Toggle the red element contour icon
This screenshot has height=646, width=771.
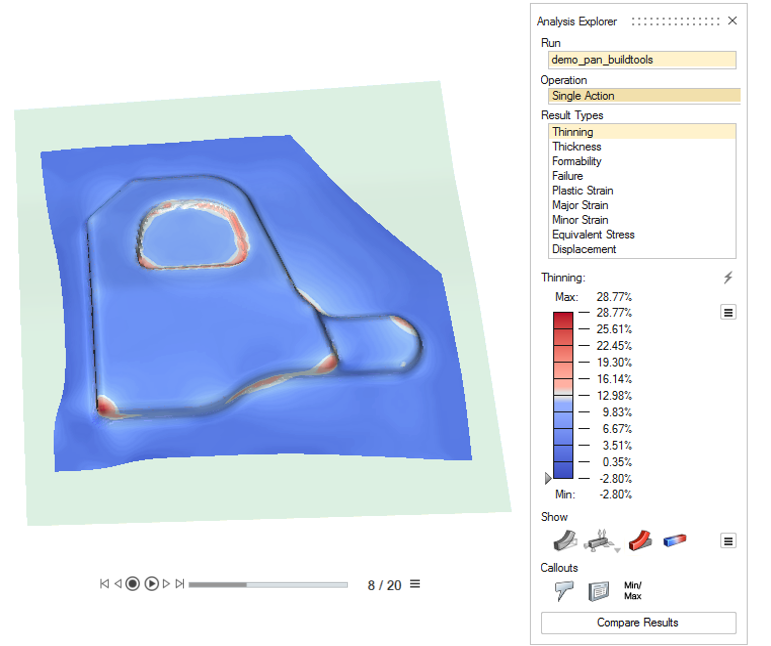tap(640, 541)
